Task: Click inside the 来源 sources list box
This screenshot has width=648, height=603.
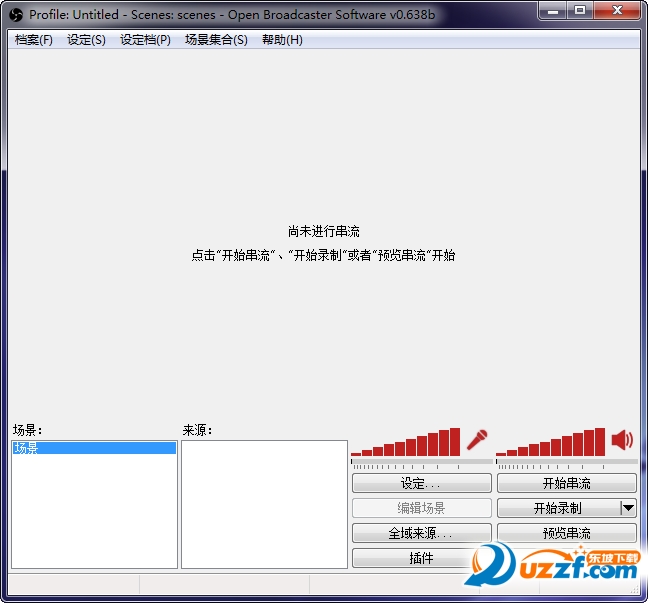Action: (x=264, y=504)
